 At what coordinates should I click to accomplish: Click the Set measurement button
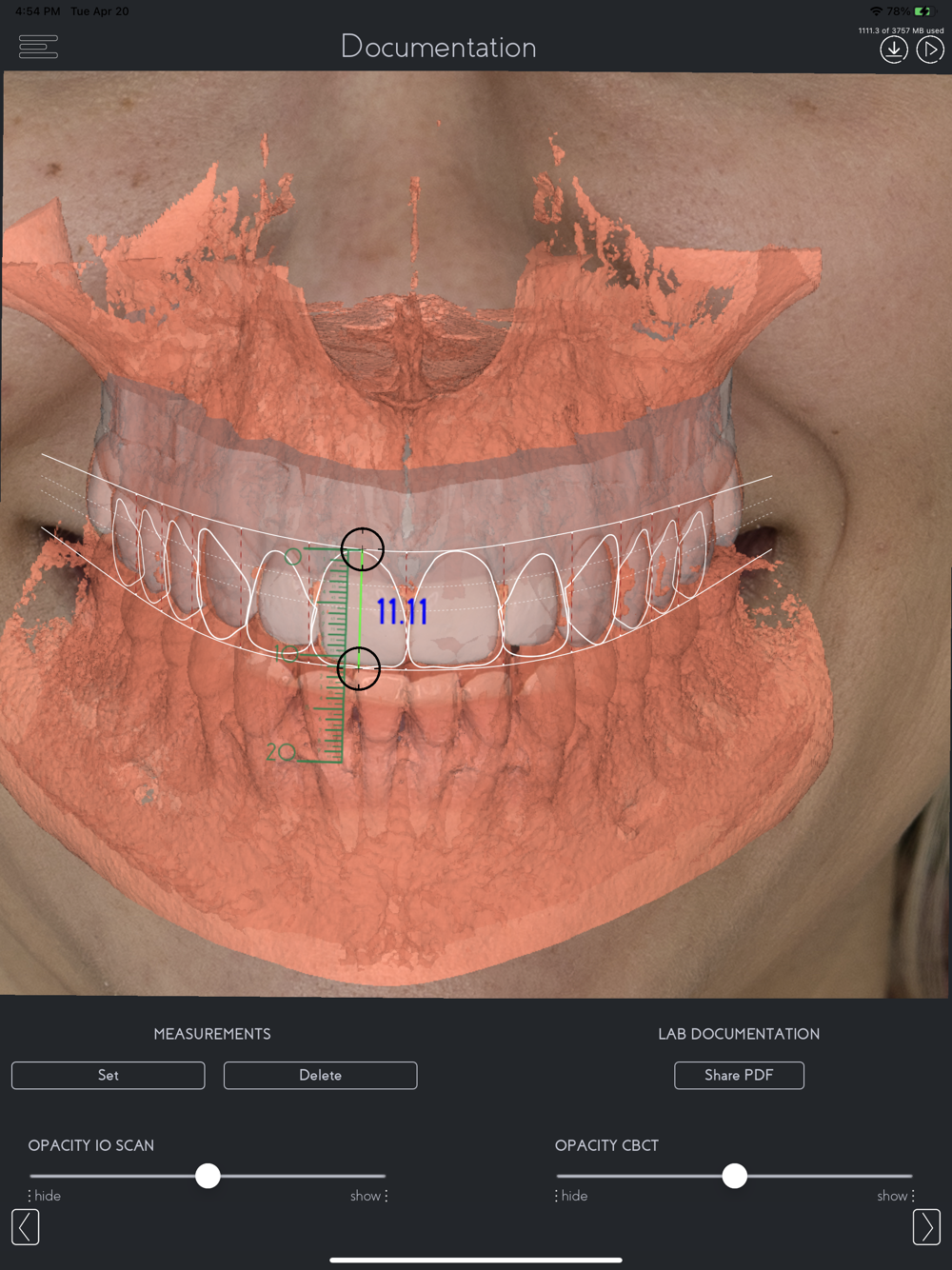coord(109,1075)
